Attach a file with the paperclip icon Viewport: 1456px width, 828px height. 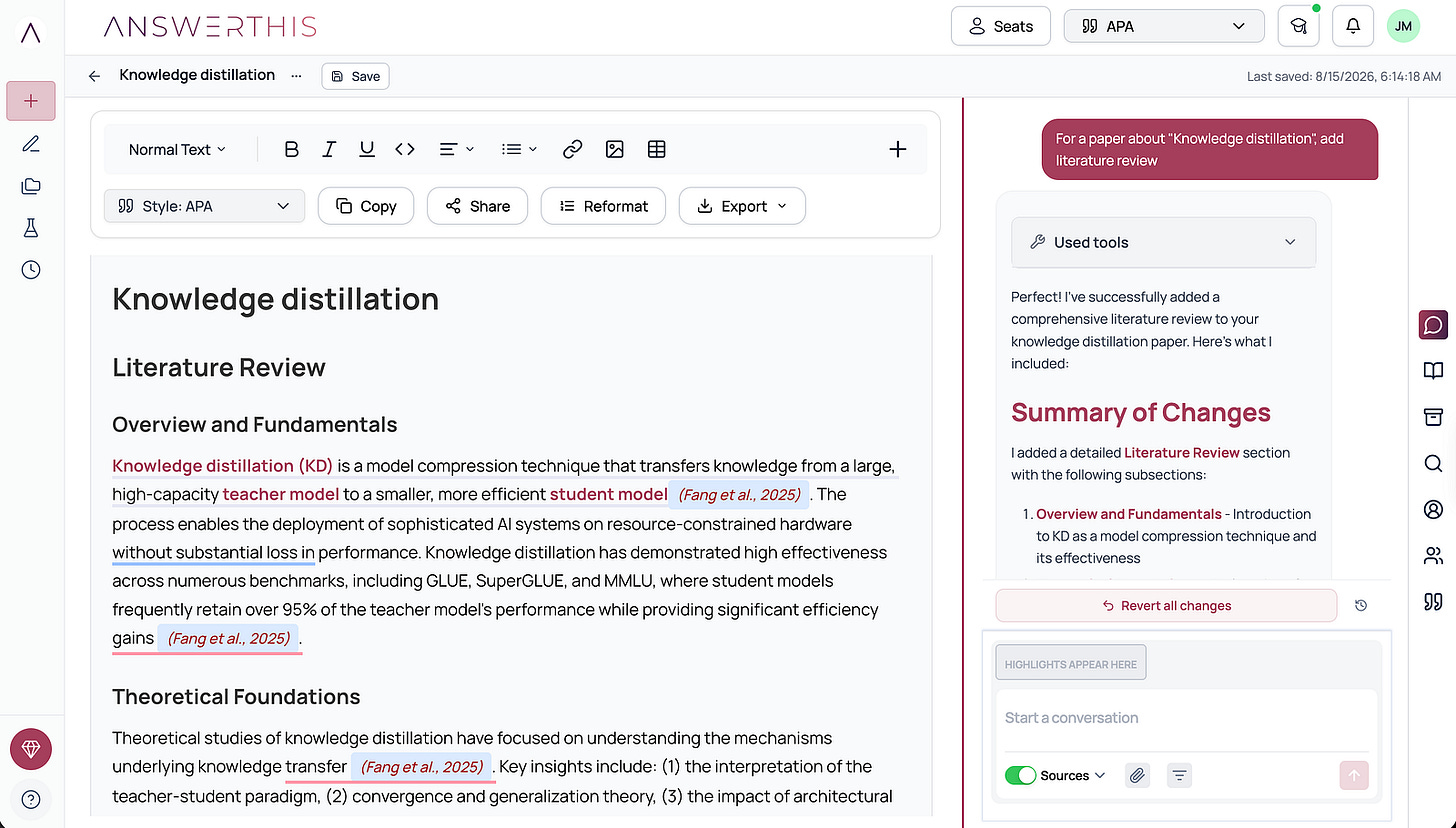(x=1137, y=775)
